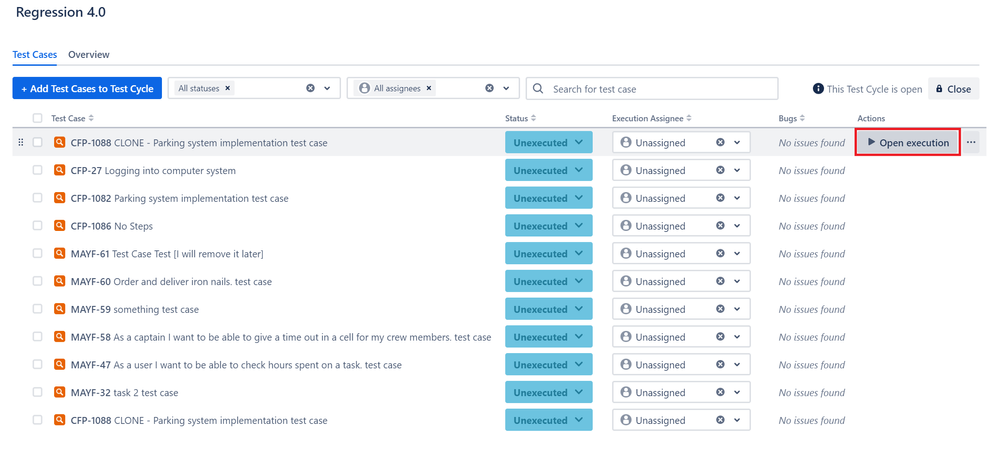
Task: Click the sort icon on Bugs column
Action: (802, 118)
